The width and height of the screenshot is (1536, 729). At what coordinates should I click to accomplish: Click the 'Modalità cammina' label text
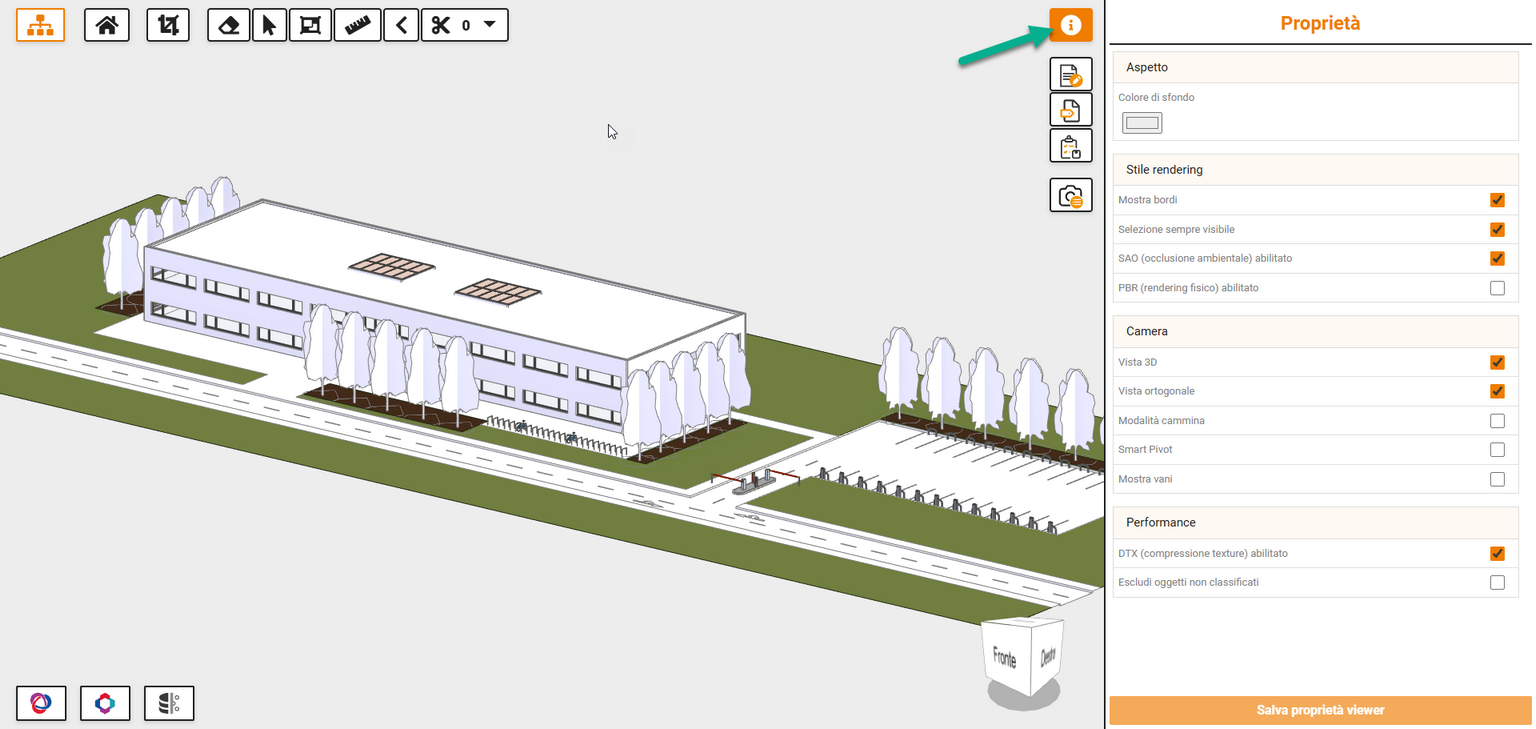1161,421
